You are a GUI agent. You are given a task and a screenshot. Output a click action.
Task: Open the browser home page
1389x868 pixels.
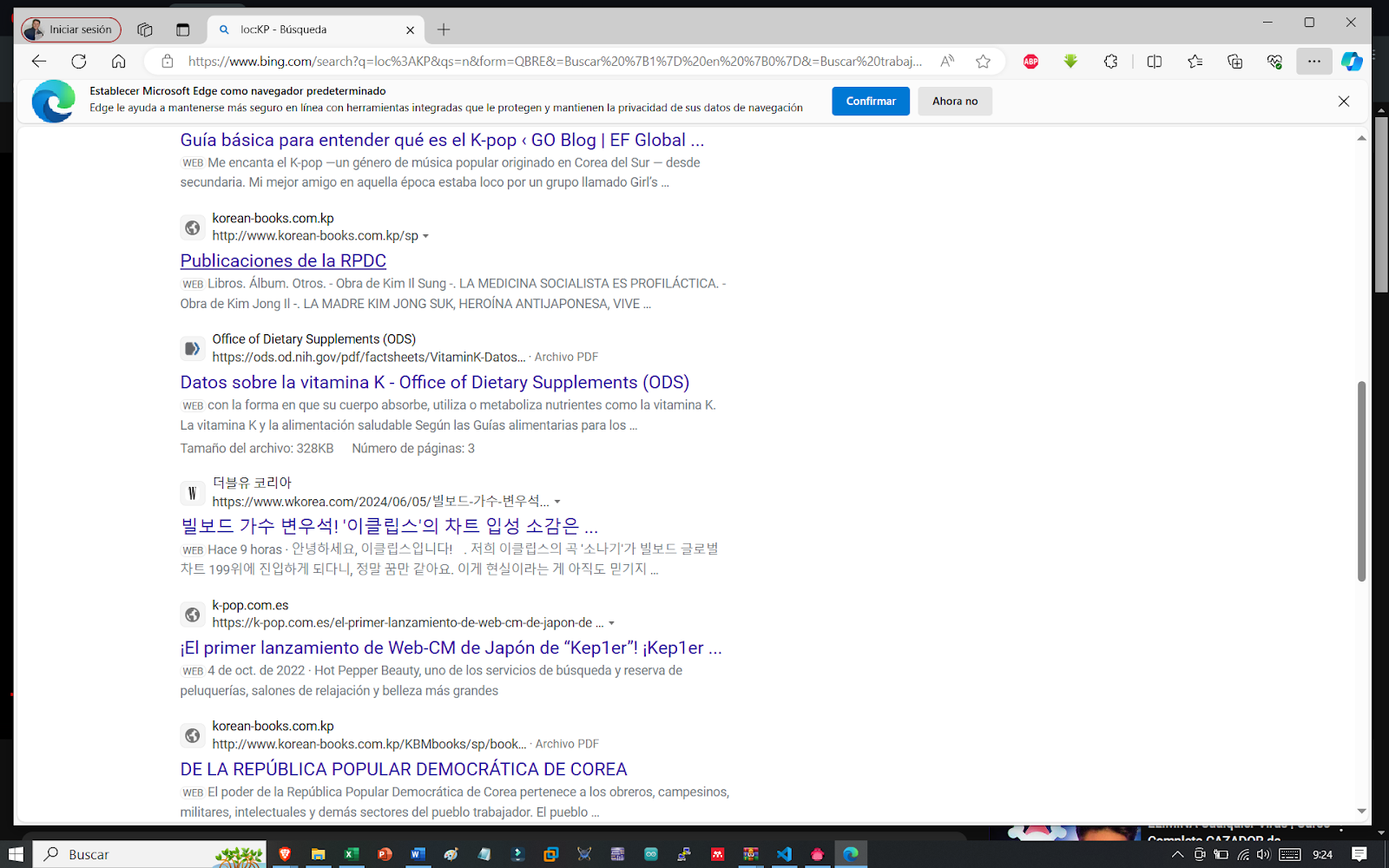(119, 61)
